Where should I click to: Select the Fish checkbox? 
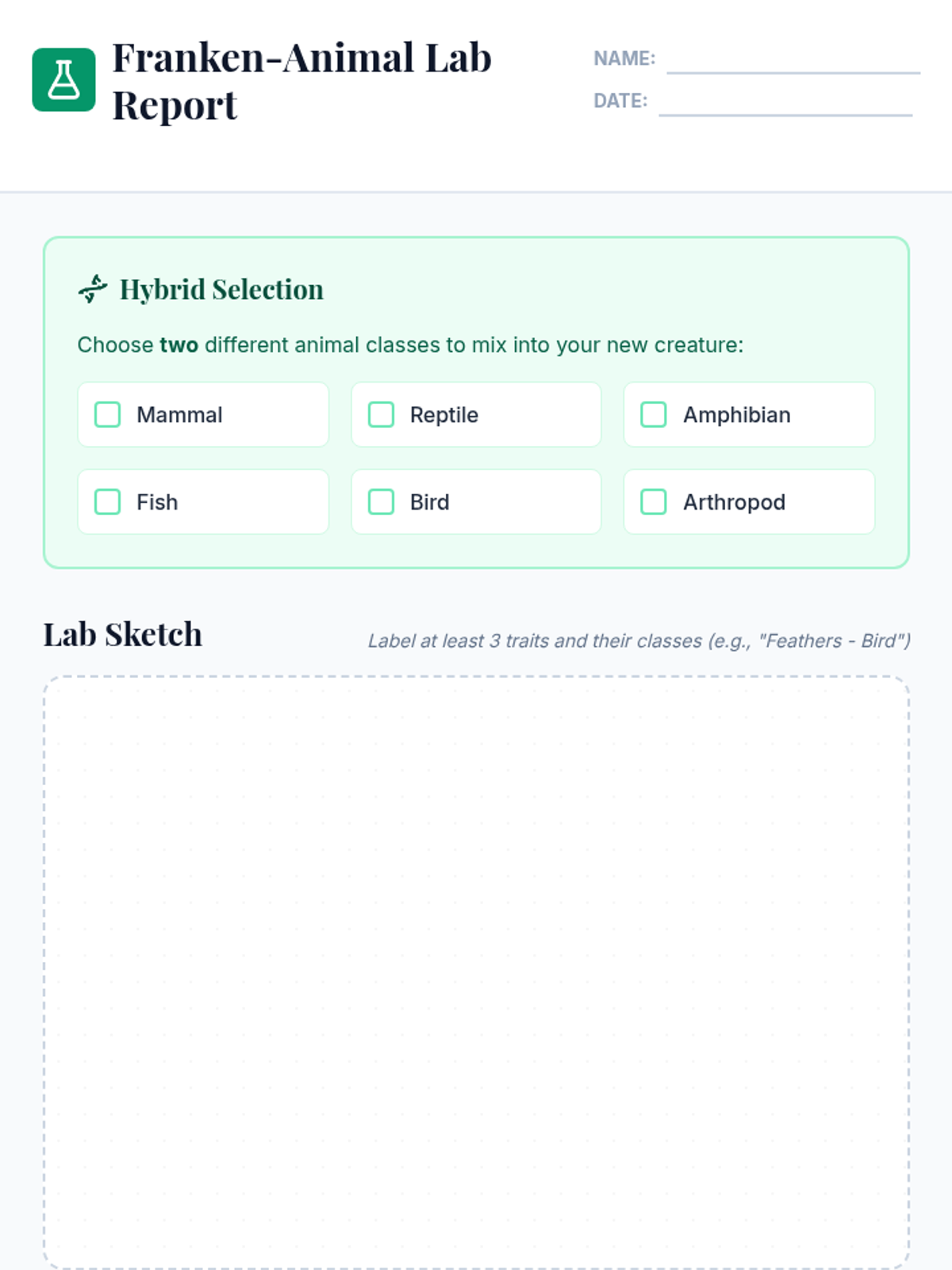coord(107,502)
